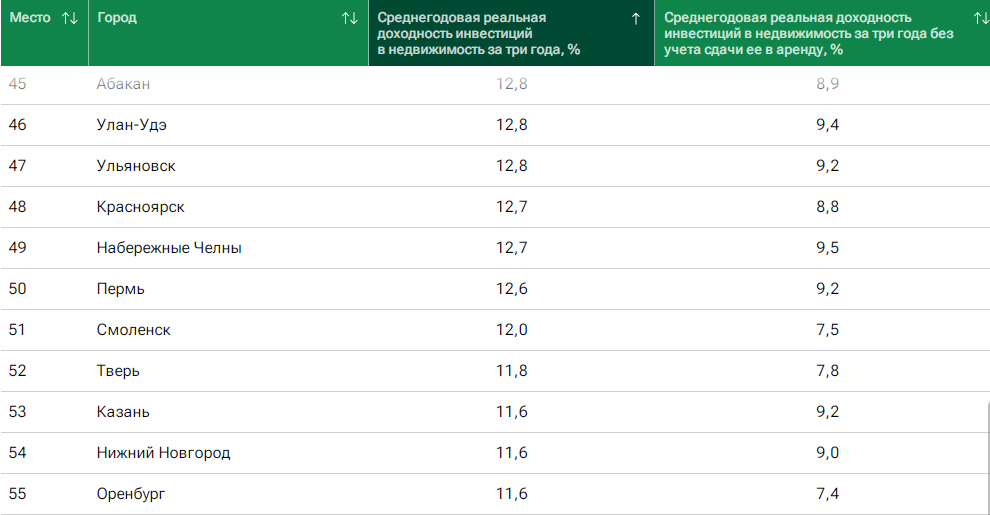The width and height of the screenshot is (990, 515).
Task: Select the Улан-Удэ city name
Action: click(131, 125)
